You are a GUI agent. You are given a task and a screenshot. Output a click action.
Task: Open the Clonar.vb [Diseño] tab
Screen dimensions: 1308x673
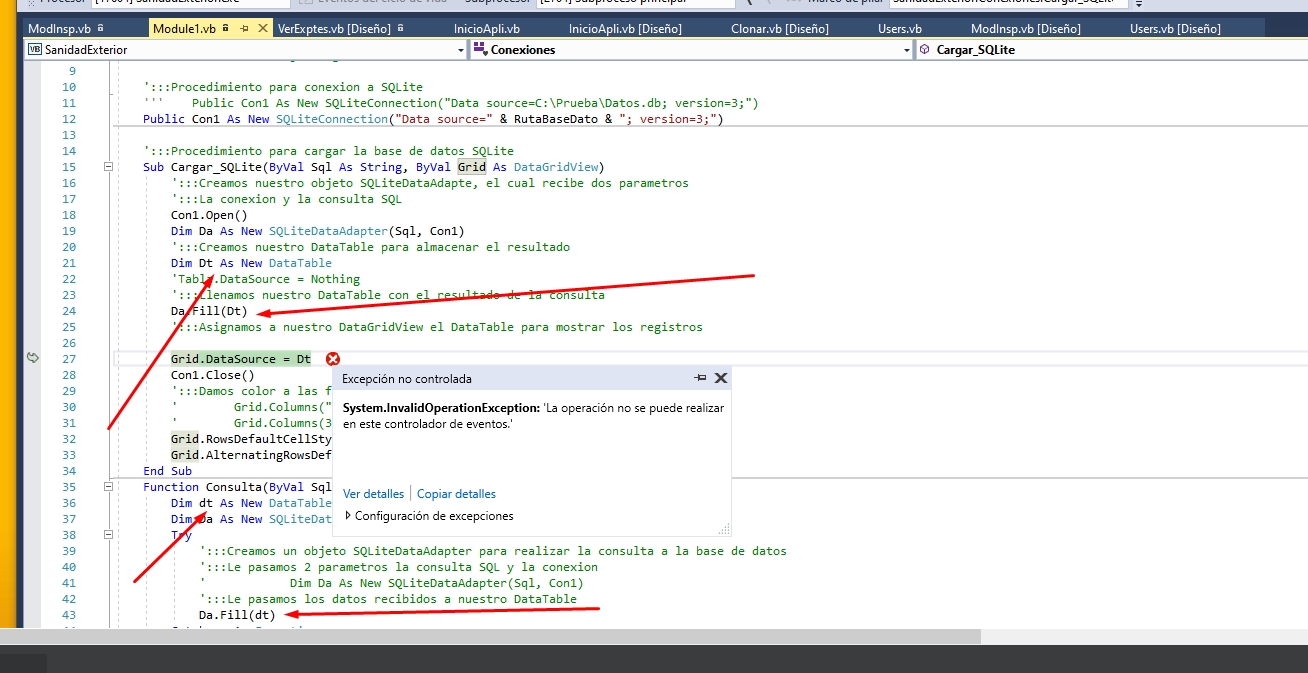[x=779, y=29]
